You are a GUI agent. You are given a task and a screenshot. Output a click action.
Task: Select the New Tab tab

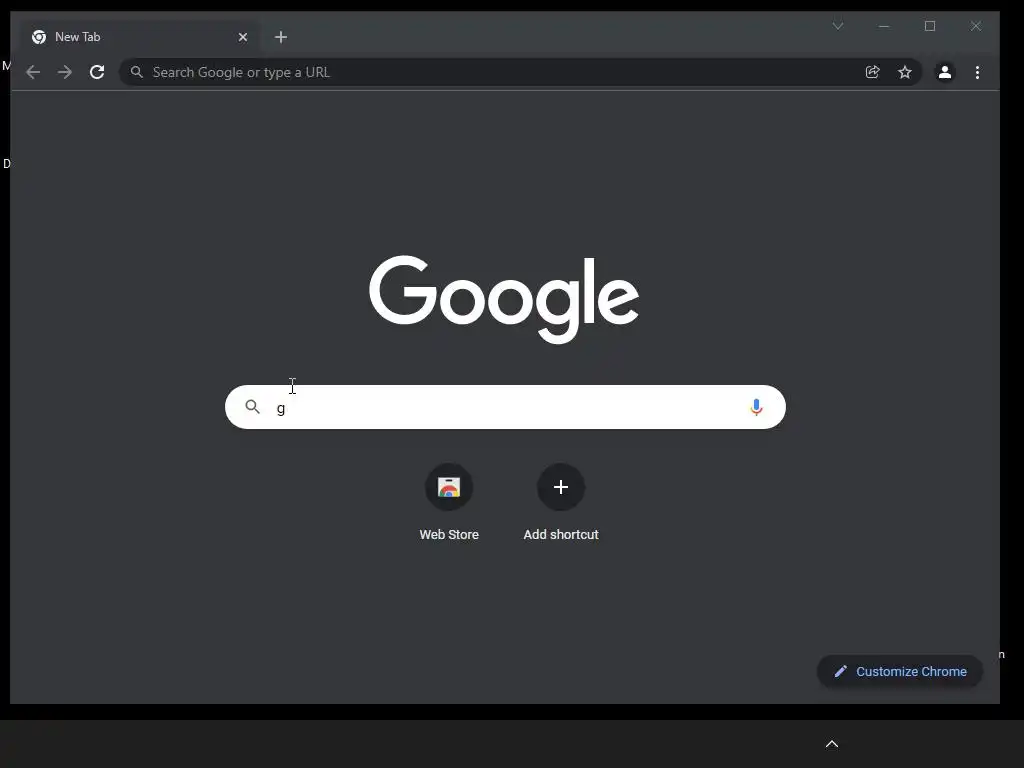pos(139,37)
